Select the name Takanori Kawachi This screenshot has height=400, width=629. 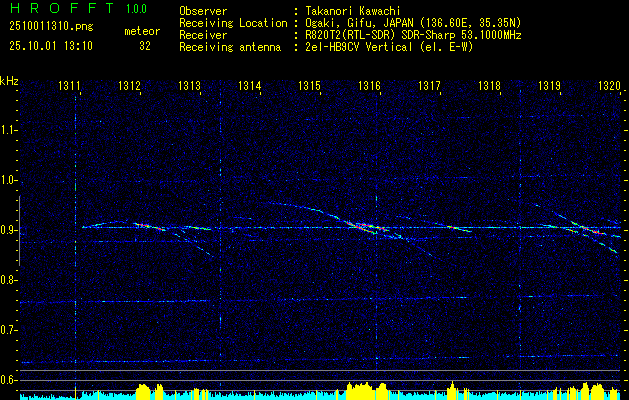click(x=352, y=11)
